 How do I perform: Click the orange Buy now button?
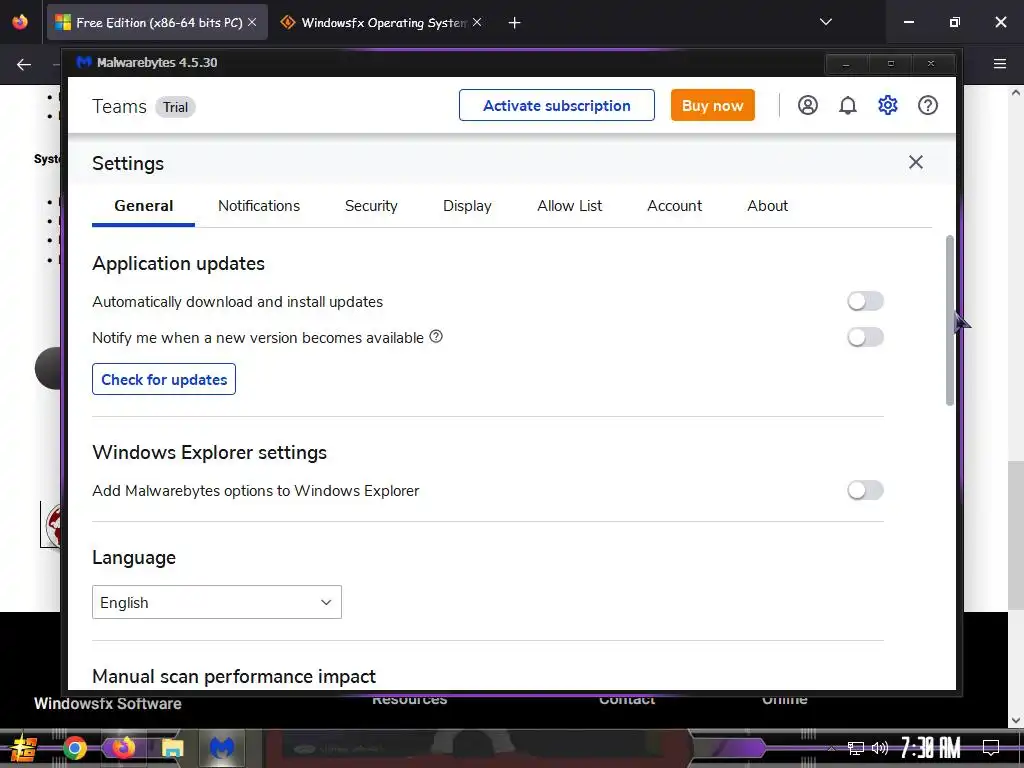coord(712,105)
